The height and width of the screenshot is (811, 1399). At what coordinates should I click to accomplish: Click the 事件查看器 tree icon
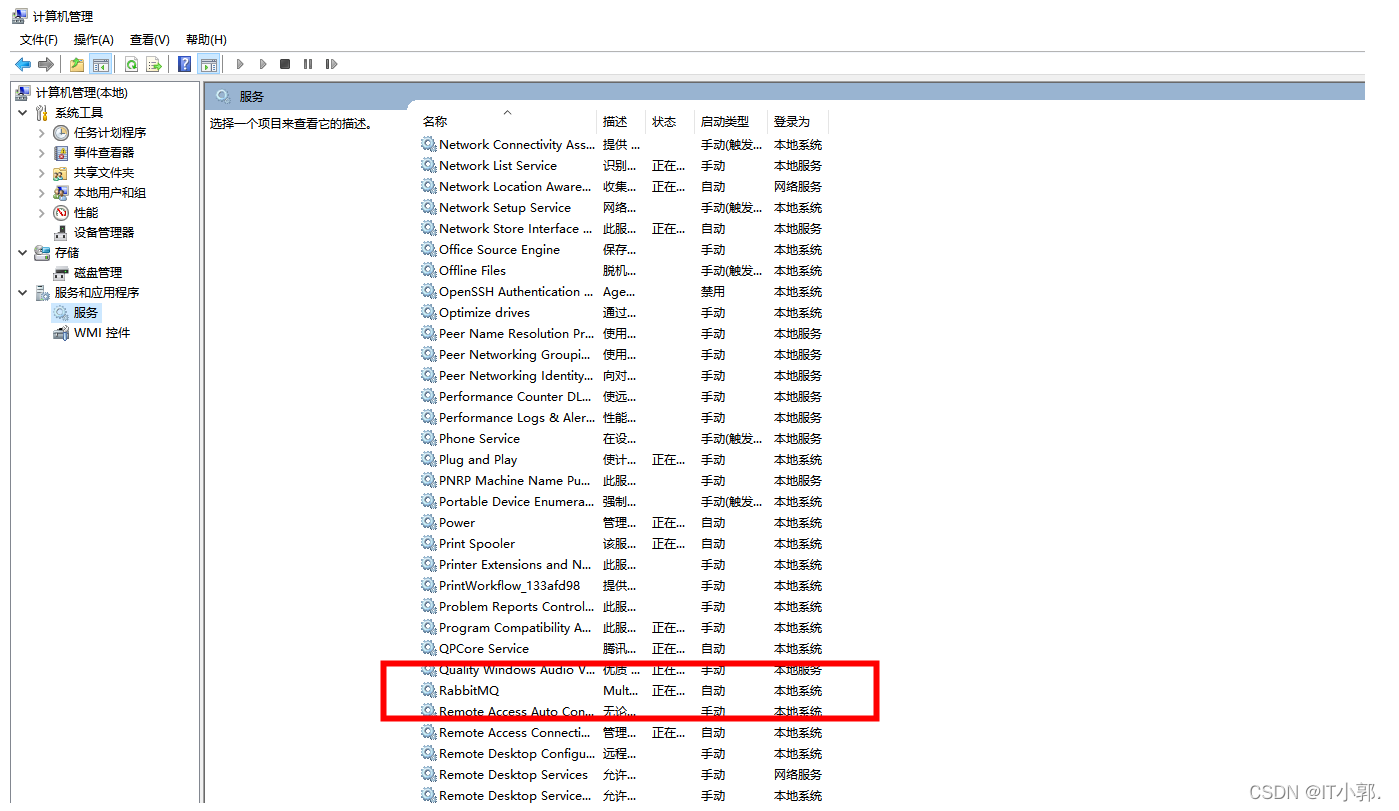click(x=61, y=153)
